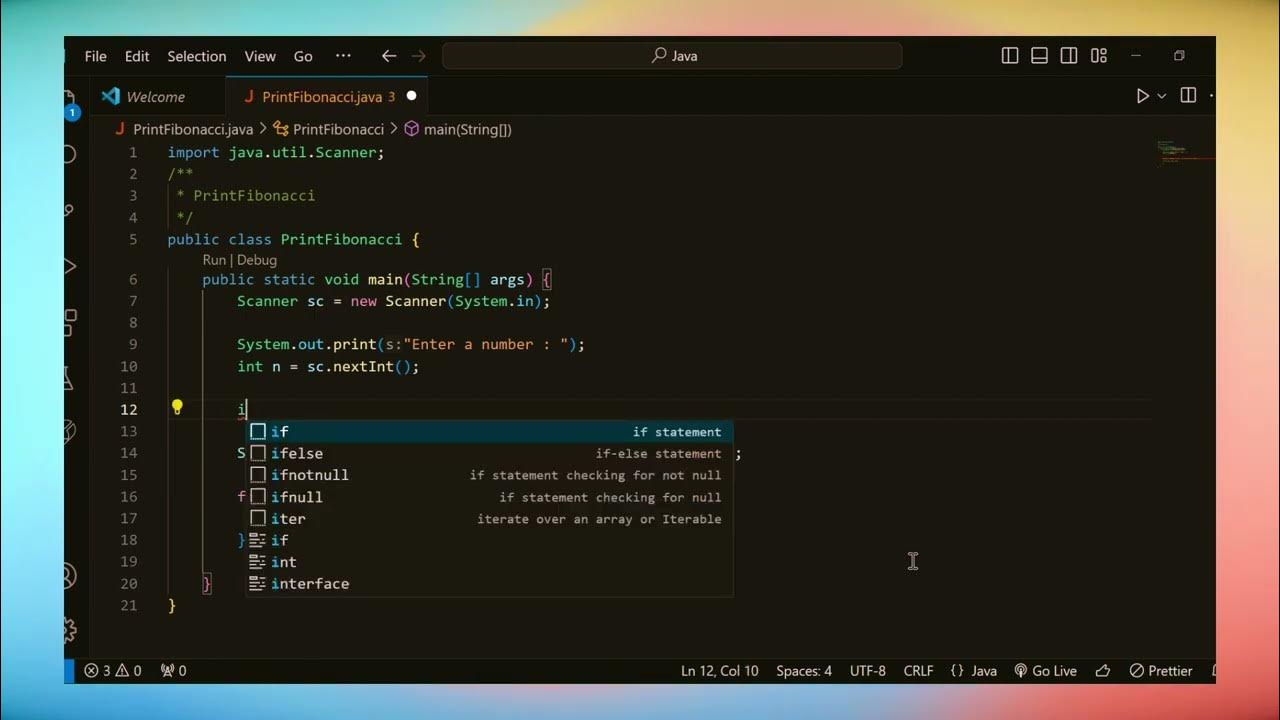Click the unsaved dot on PrintFibonacci.java tab
1280x720 pixels.
point(411,97)
